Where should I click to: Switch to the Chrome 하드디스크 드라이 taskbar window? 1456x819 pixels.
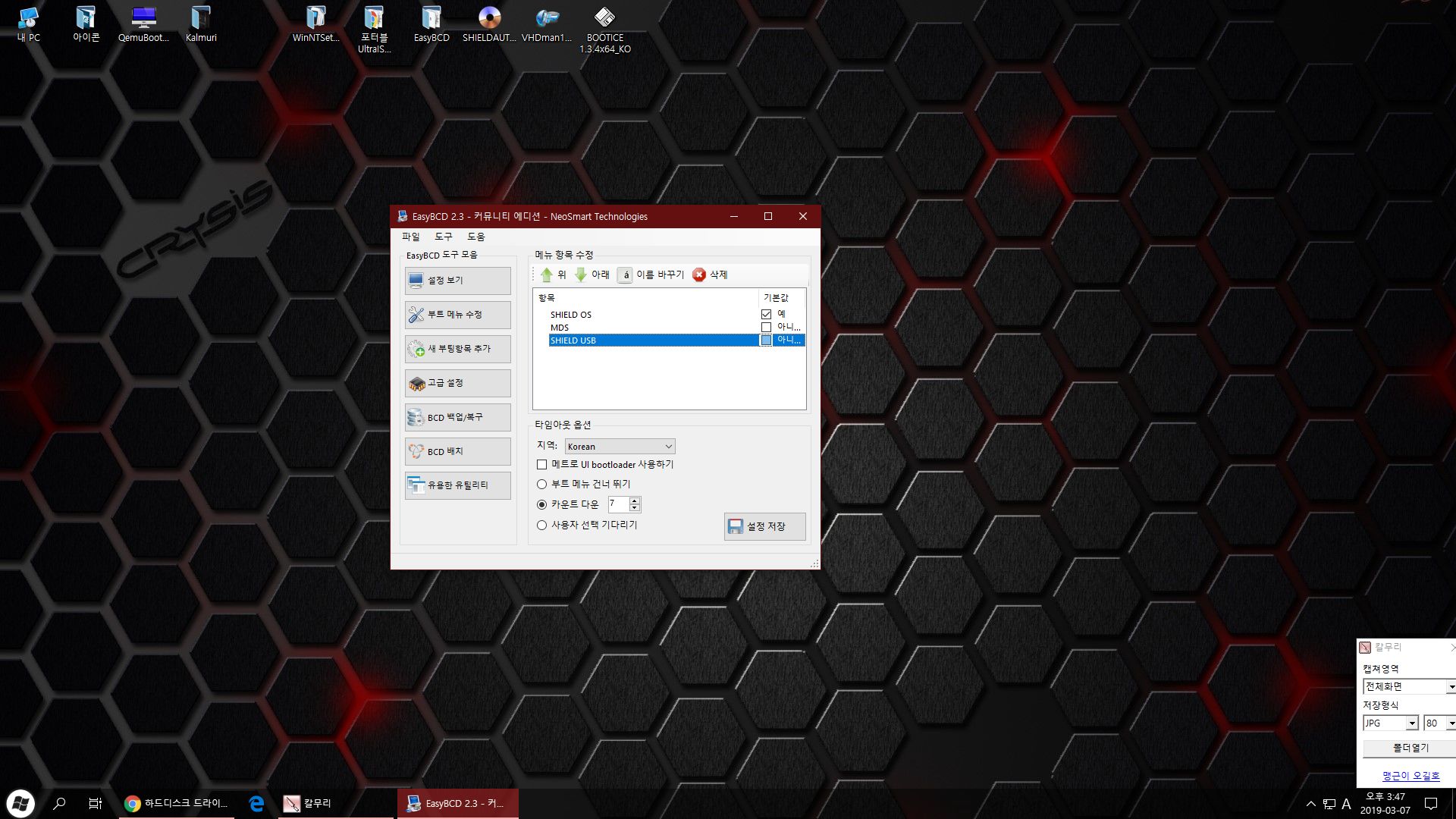pyautogui.click(x=177, y=804)
